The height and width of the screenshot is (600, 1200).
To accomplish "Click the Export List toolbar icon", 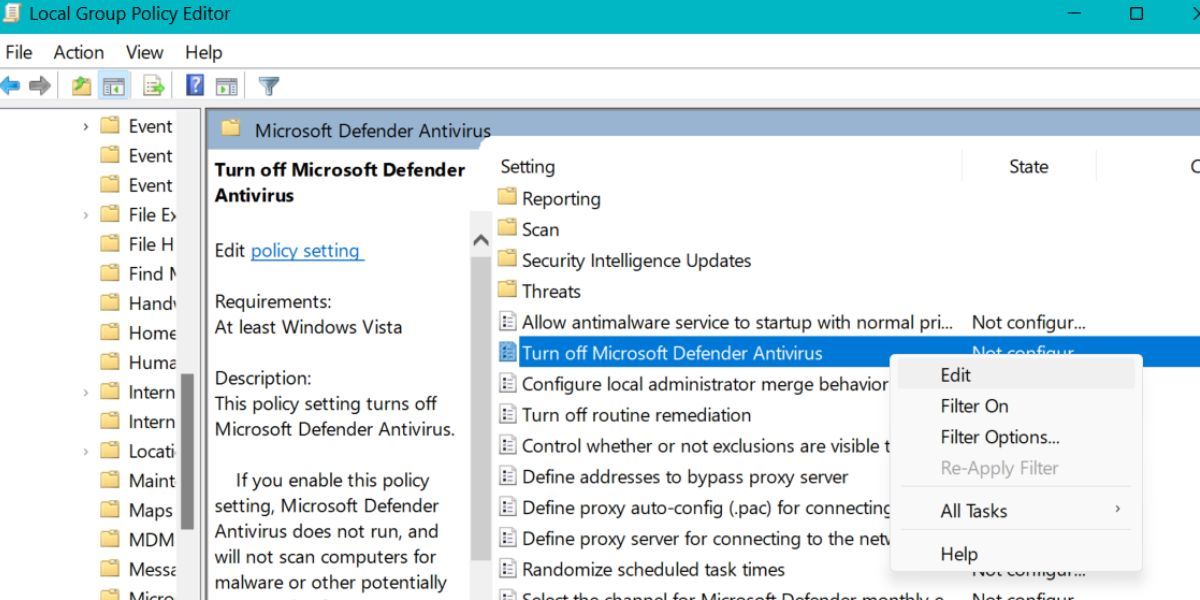I will coord(152,84).
